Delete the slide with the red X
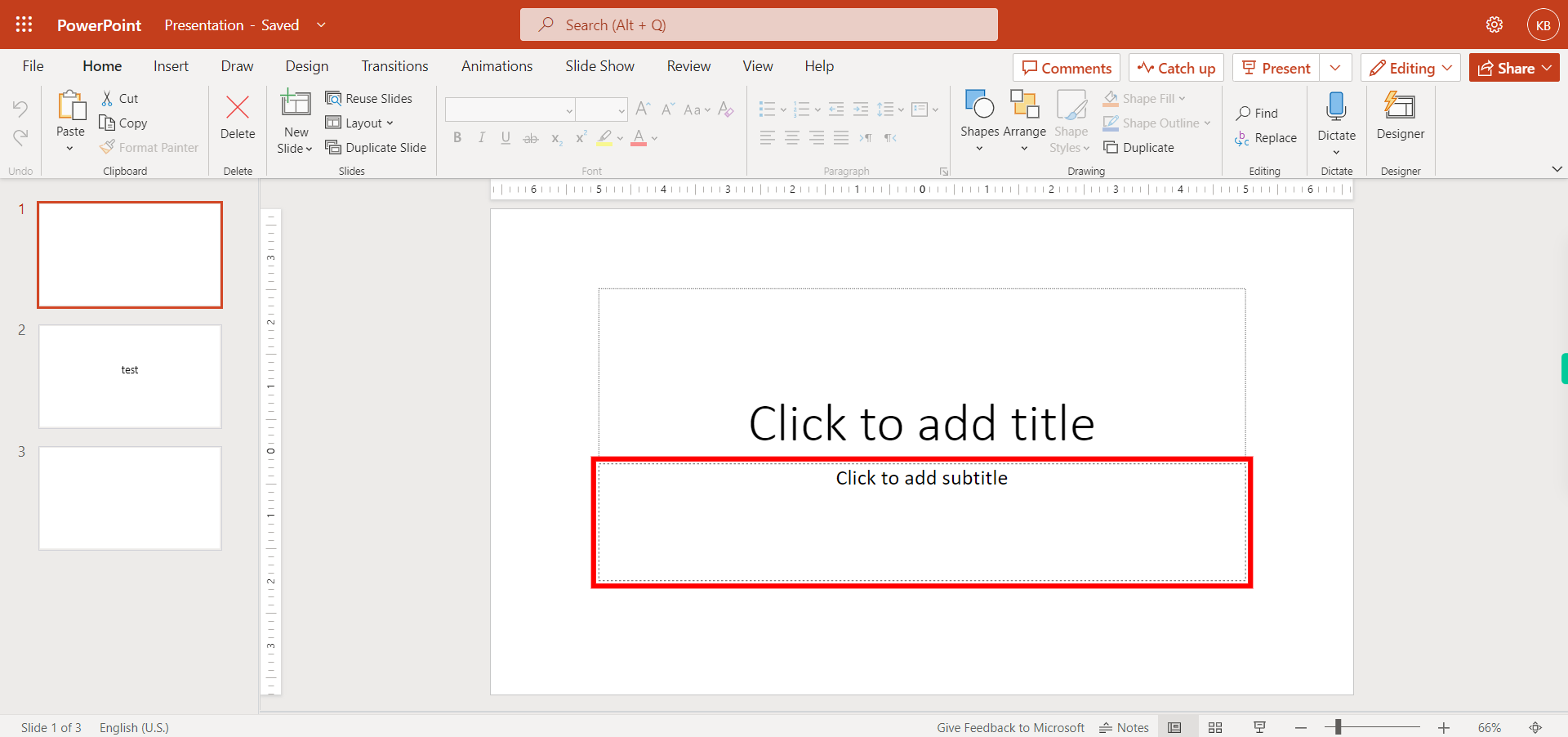The width and height of the screenshot is (1568, 737). click(238, 117)
